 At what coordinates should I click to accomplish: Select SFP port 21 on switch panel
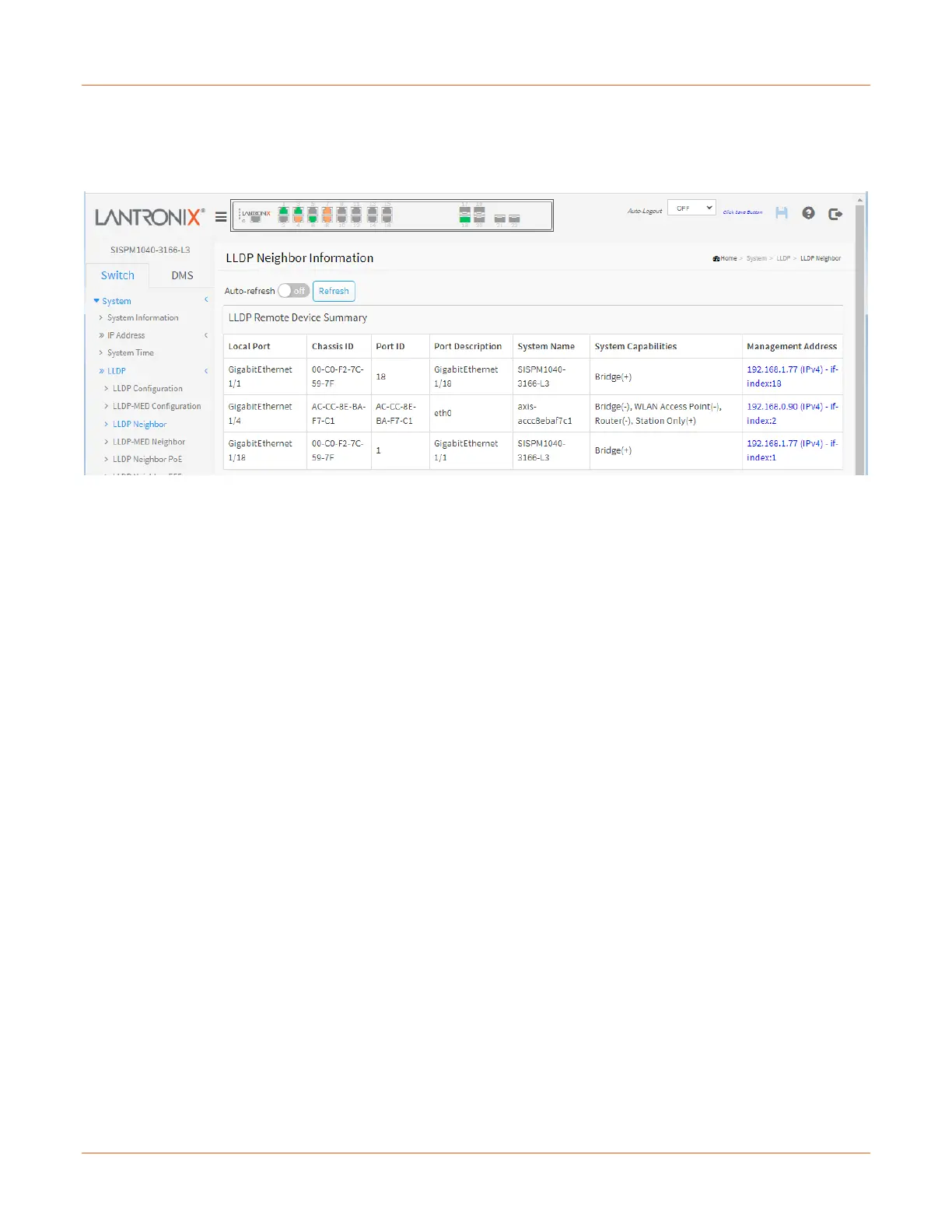[x=500, y=219]
